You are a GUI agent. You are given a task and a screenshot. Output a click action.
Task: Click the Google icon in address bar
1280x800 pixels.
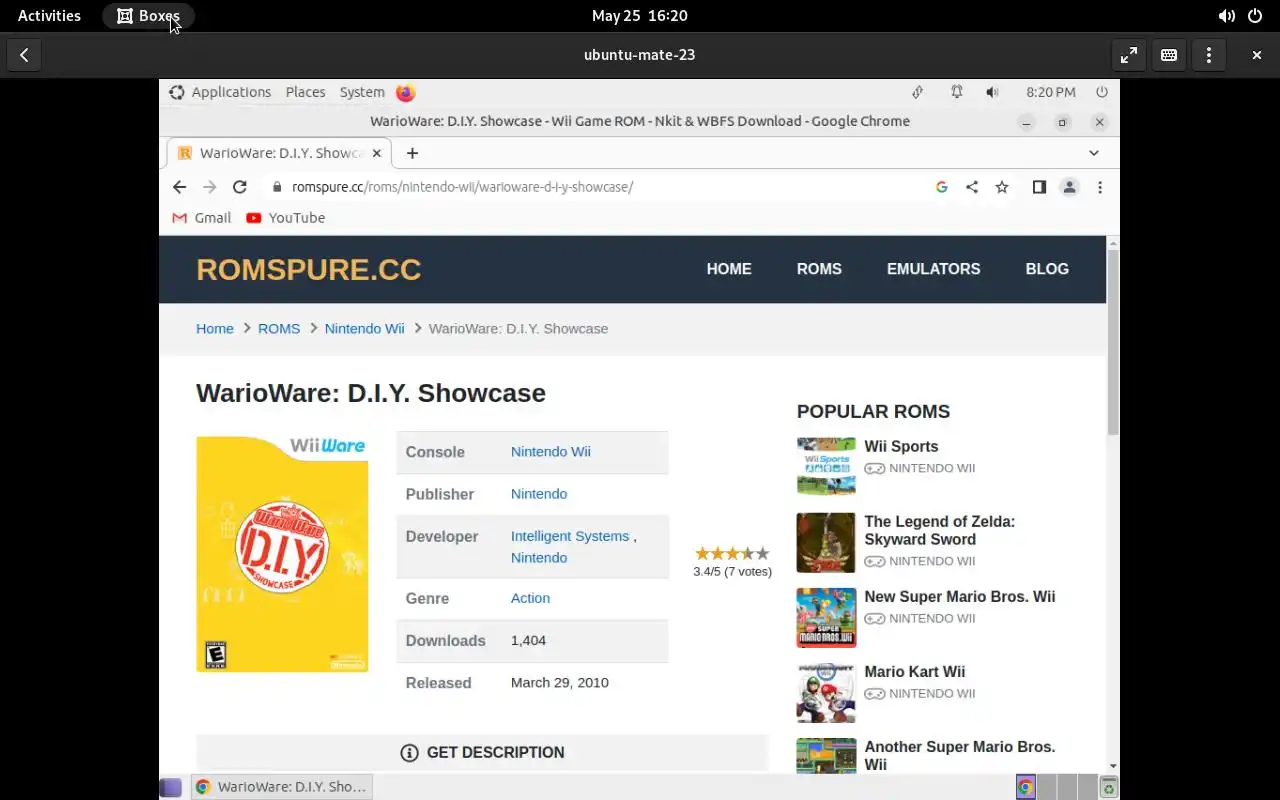pos(942,187)
